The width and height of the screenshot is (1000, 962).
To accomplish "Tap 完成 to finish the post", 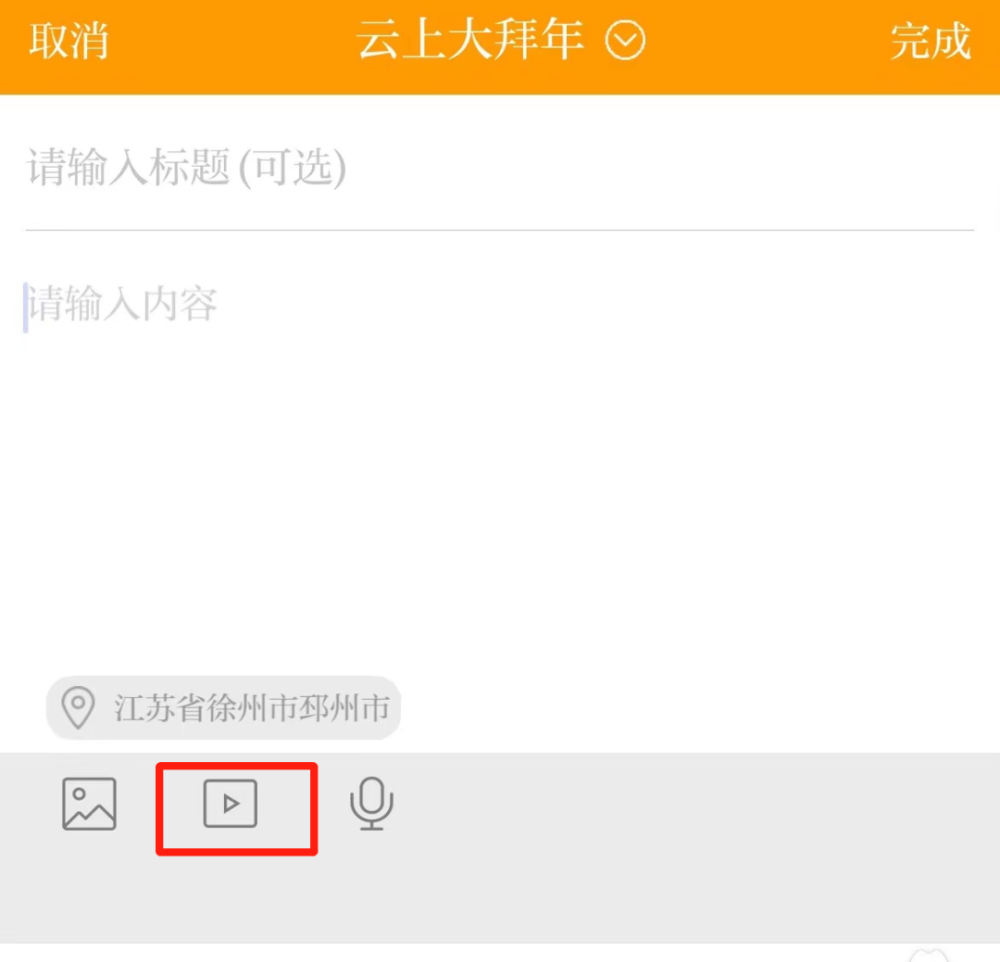I will point(930,41).
